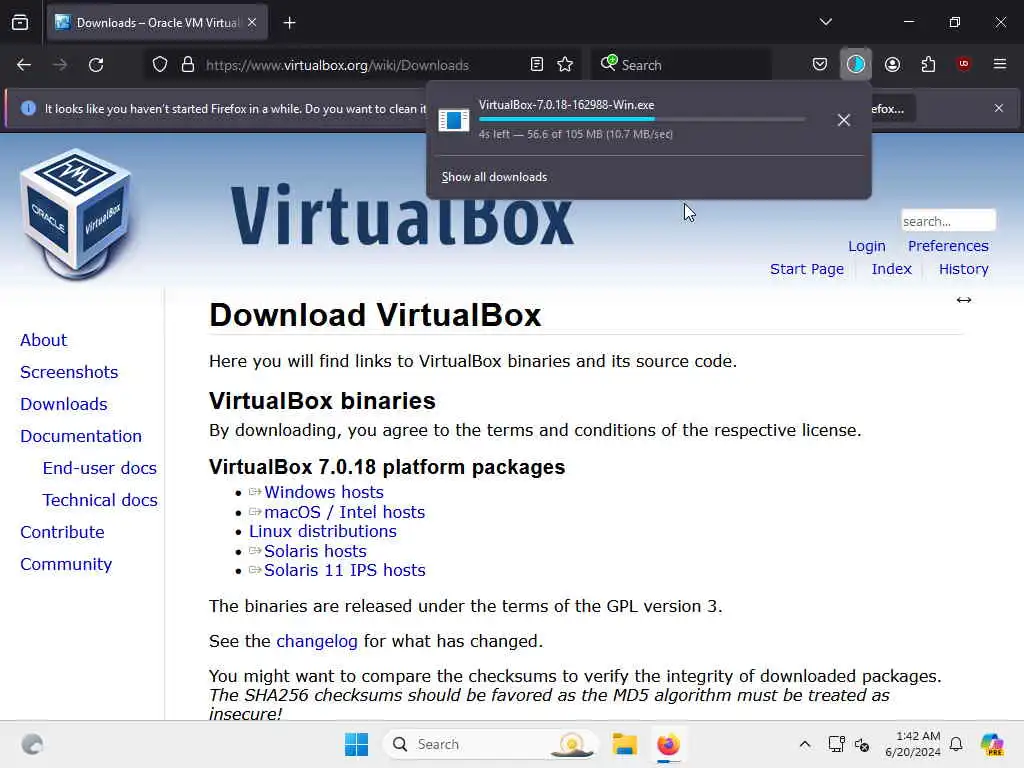Click the Windows taskbar Search box

(x=490, y=744)
